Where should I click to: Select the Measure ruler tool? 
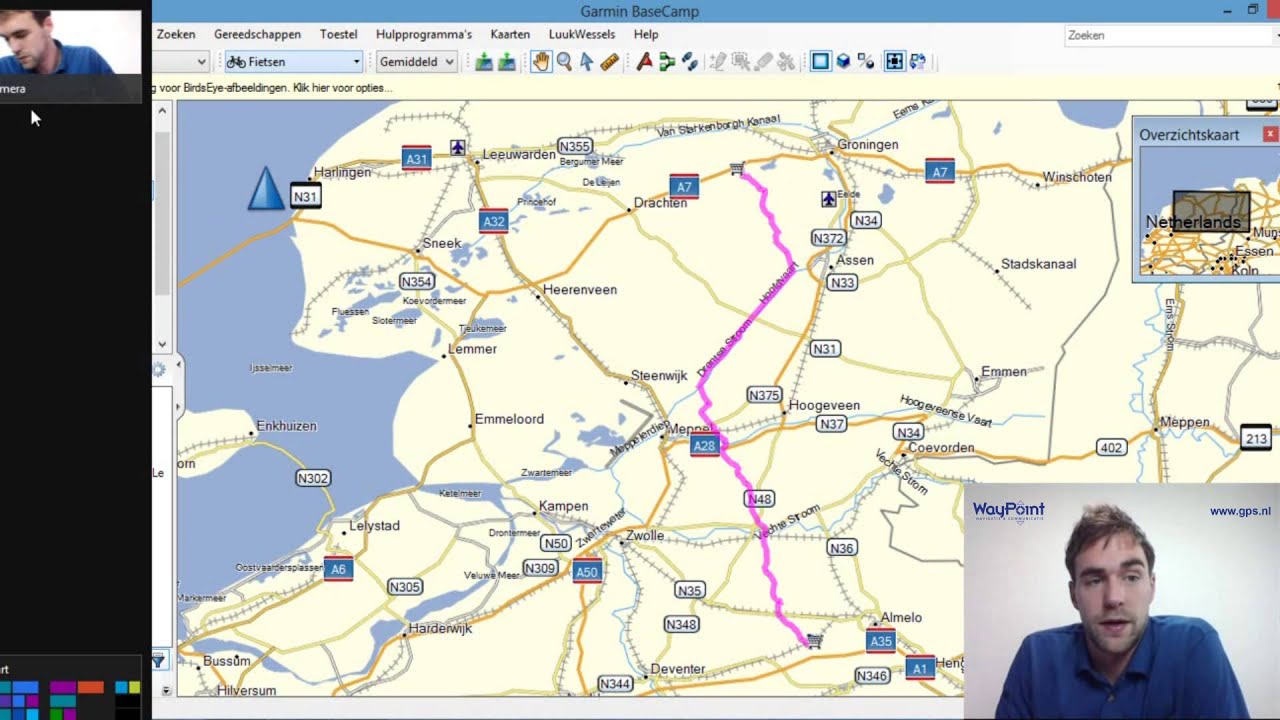[x=609, y=62]
